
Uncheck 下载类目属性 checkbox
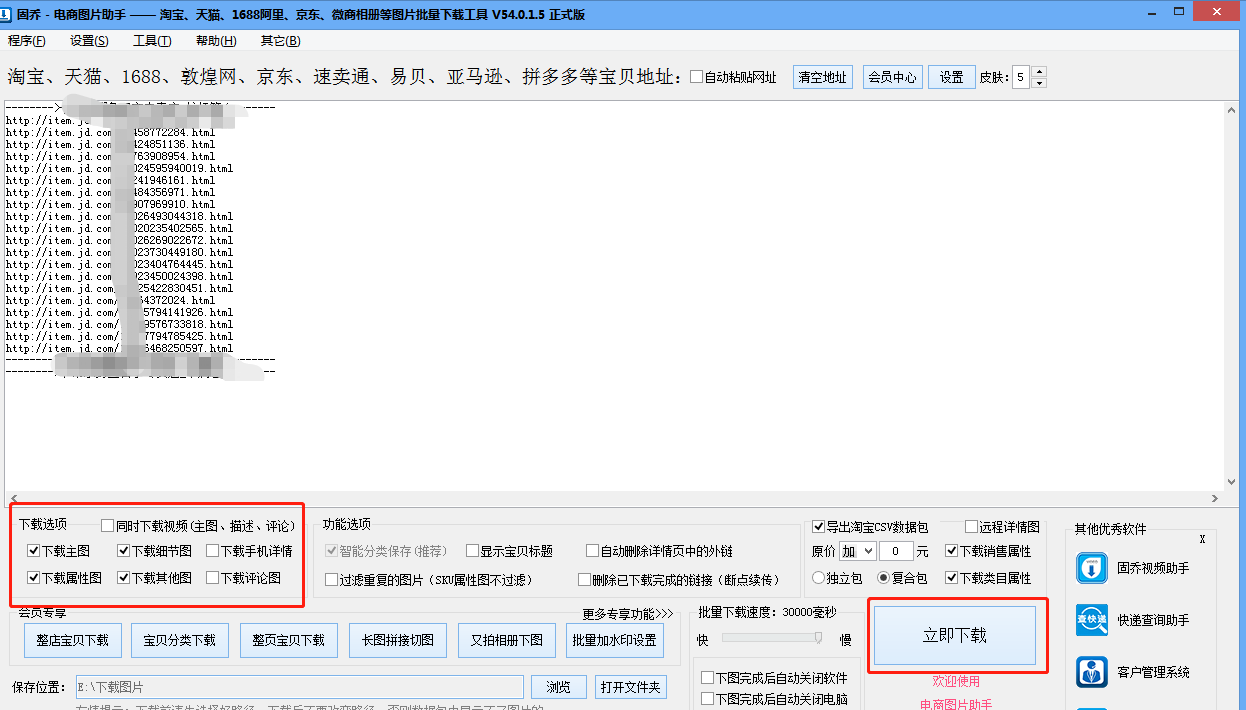point(951,578)
